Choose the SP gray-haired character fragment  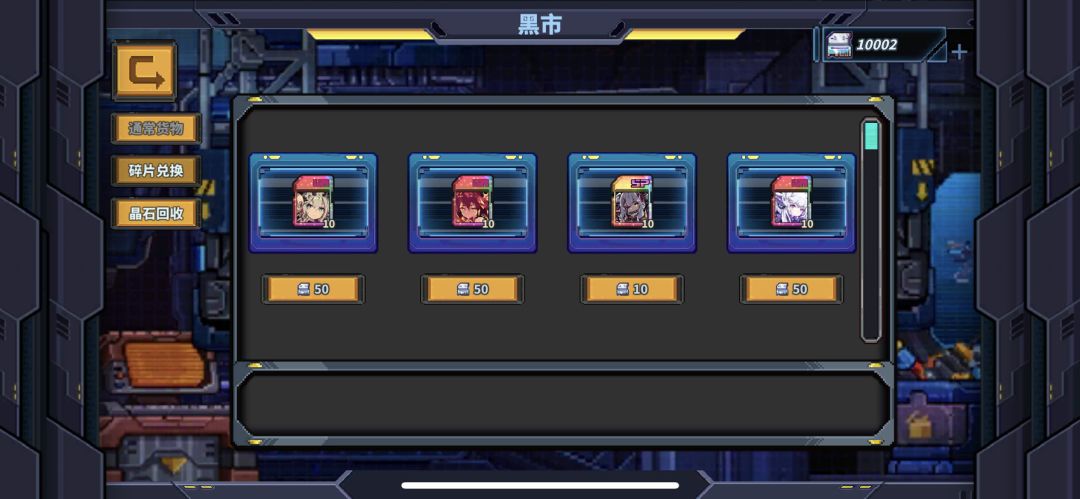632,202
